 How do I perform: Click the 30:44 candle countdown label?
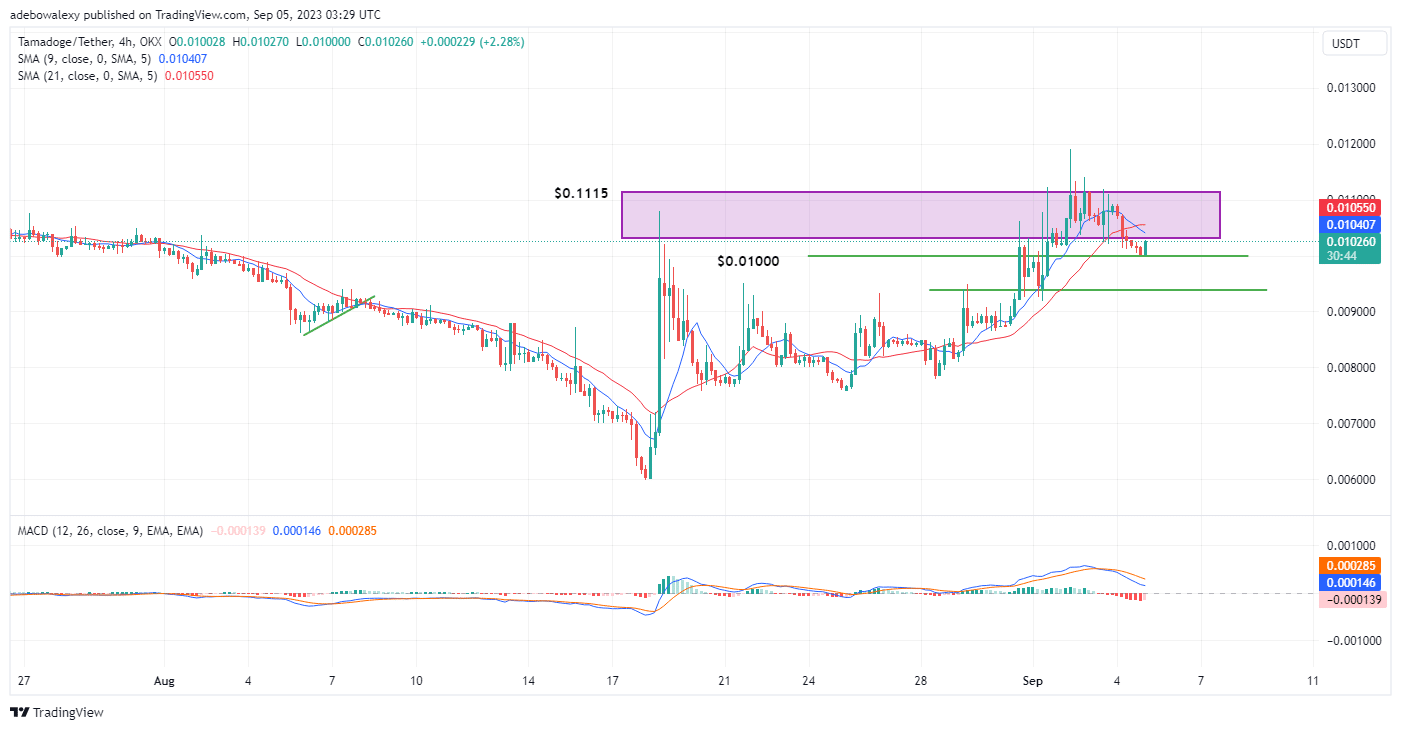pos(1340,256)
